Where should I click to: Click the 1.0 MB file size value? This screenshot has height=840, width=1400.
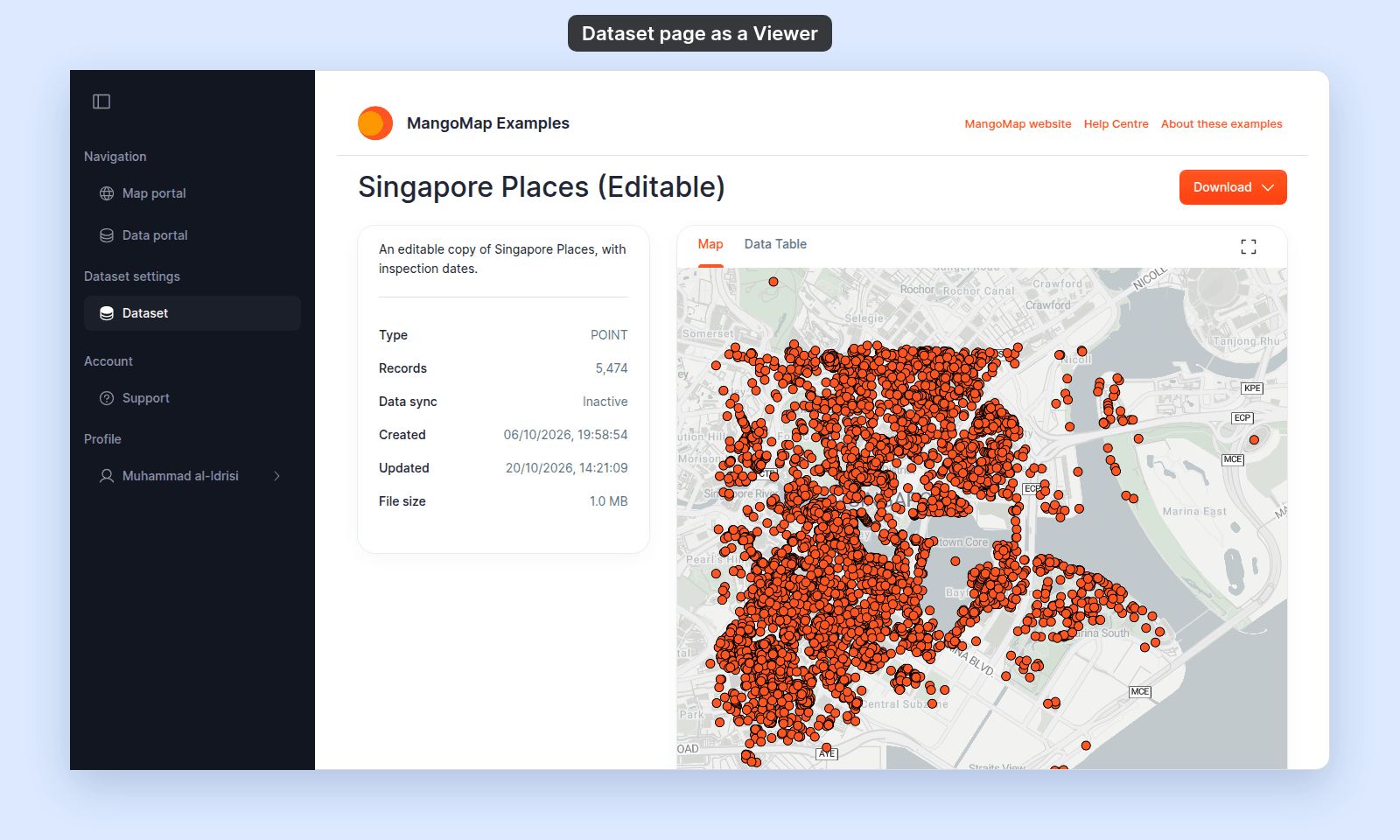pyautogui.click(x=608, y=501)
